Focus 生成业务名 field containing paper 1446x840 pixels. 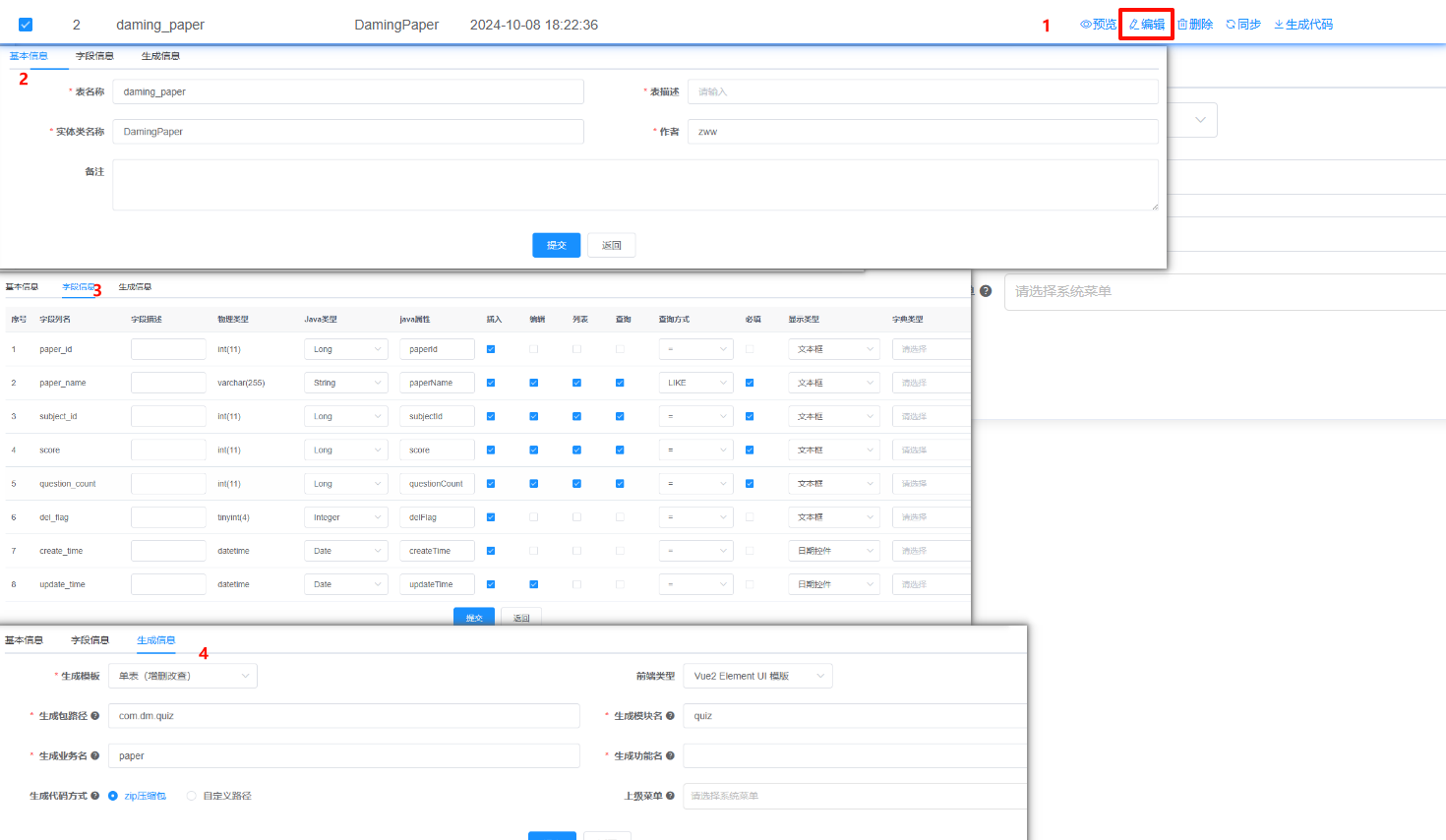coord(344,755)
